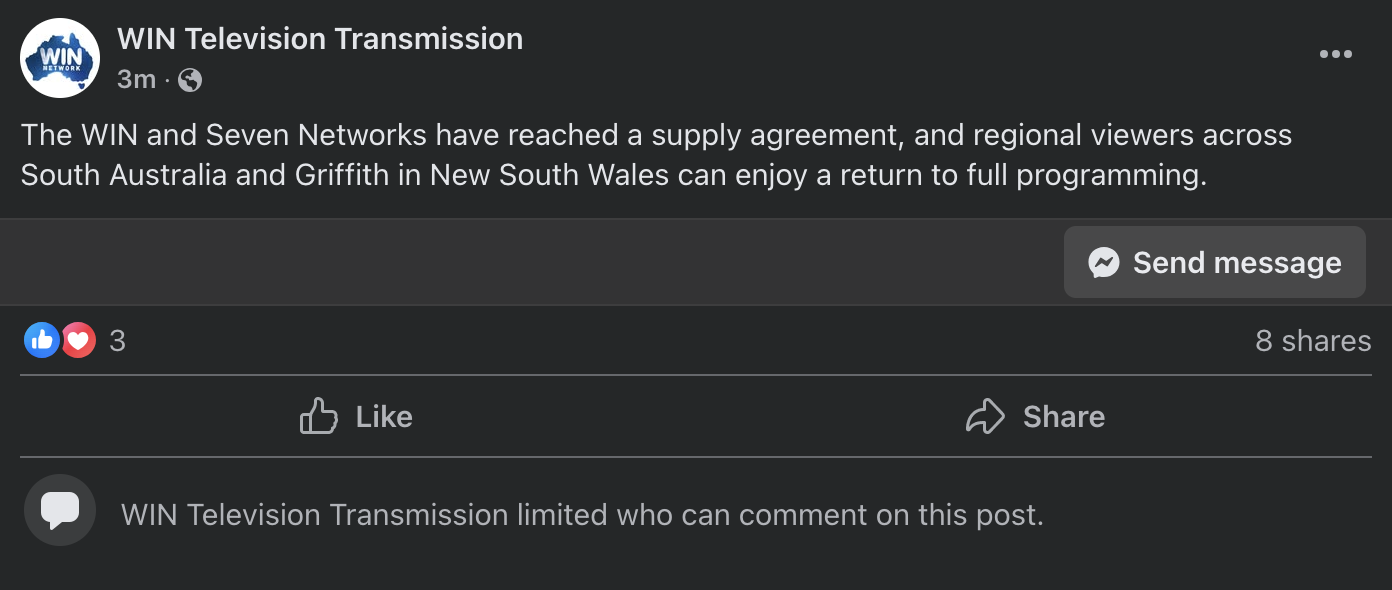
Task: Click the globe public audience icon
Action: (x=190, y=80)
